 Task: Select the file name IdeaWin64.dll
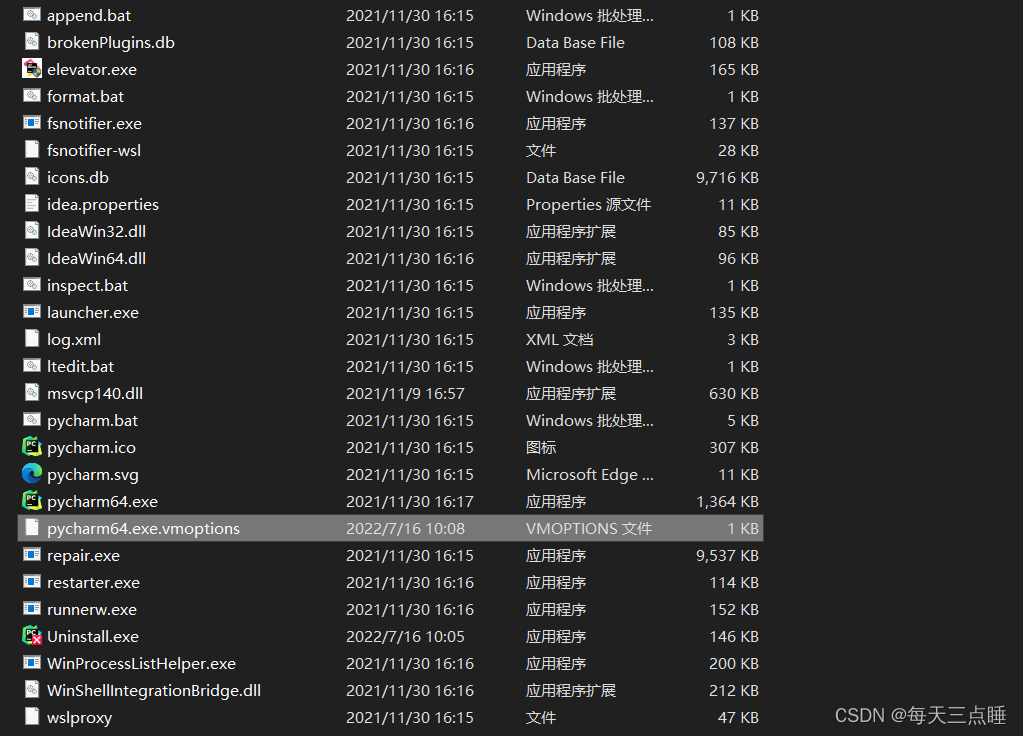point(97,258)
